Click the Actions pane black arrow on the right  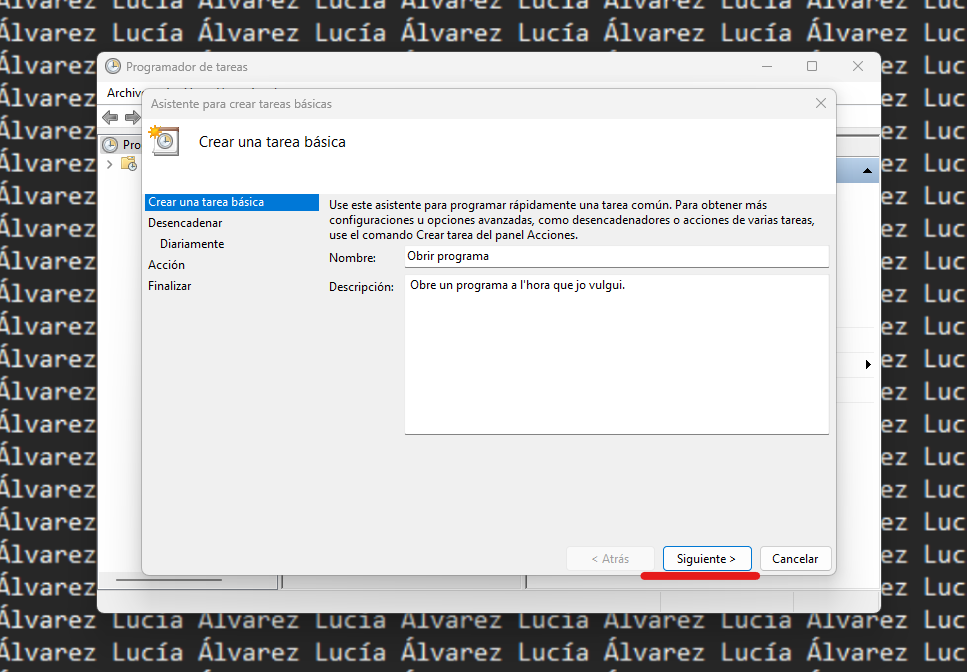tap(868, 364)
